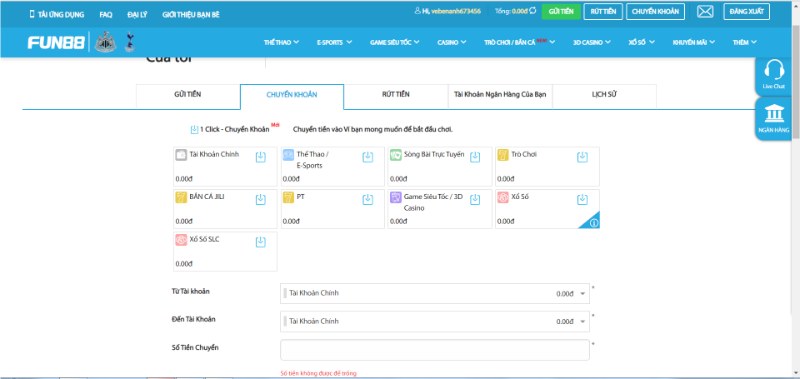Click the RÚT TIỀN header button
This screenshot has width=800, height=379.
(x=603, y=11)
